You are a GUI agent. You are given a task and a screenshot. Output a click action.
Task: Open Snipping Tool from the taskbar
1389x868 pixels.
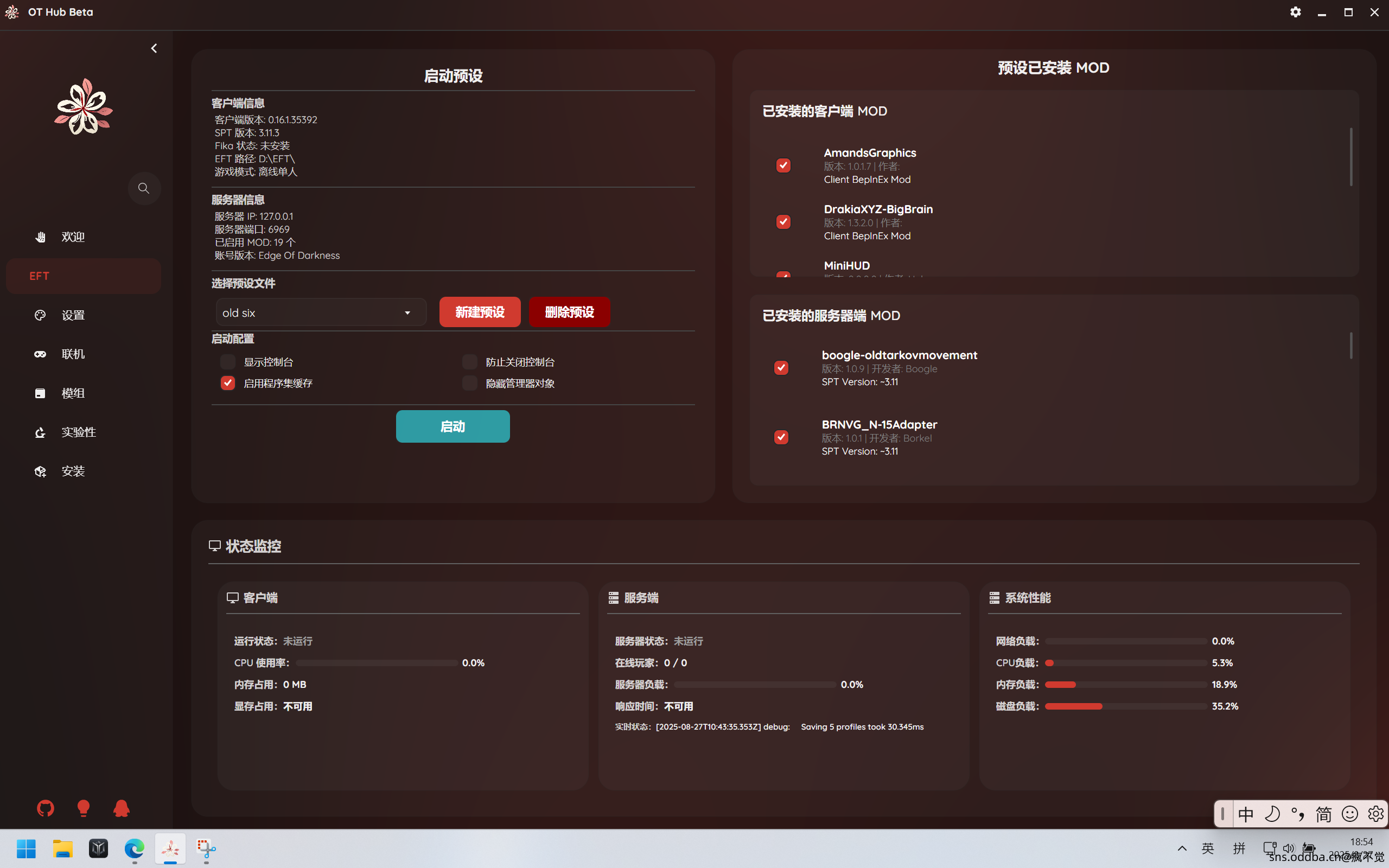pyautogui.click(x=206, y=848)
